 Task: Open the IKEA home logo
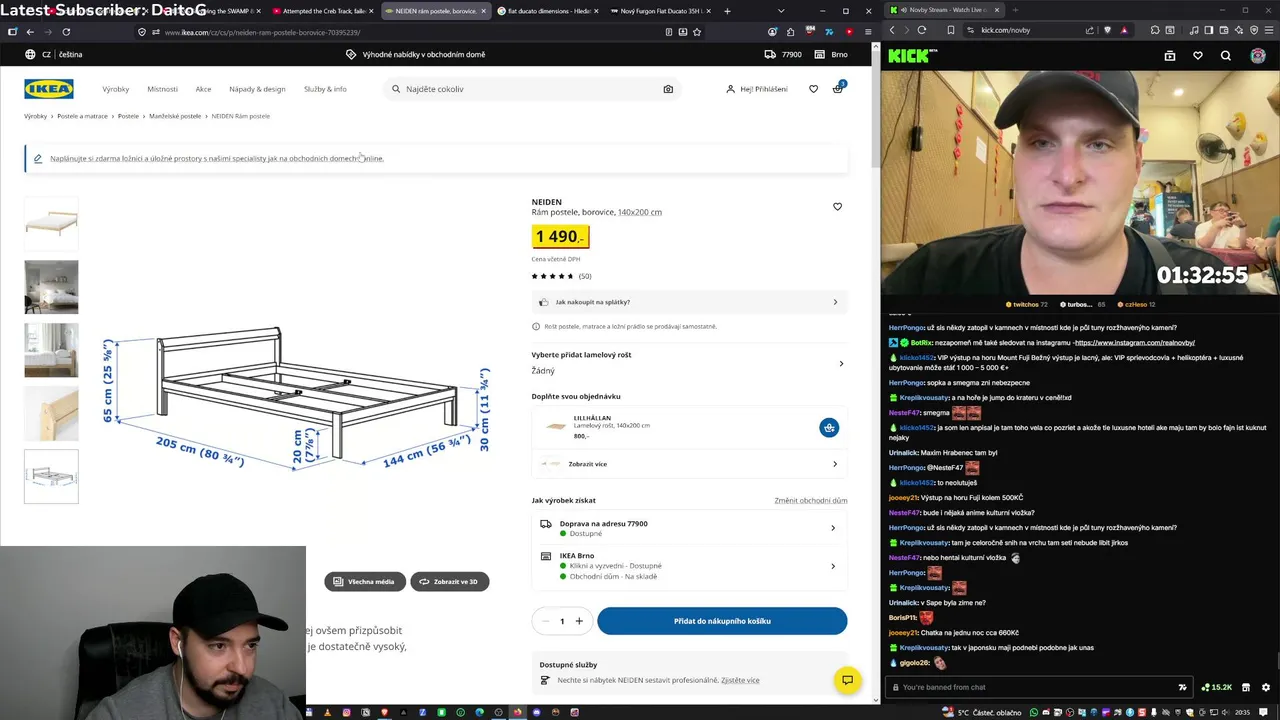[x=49, y=89]
